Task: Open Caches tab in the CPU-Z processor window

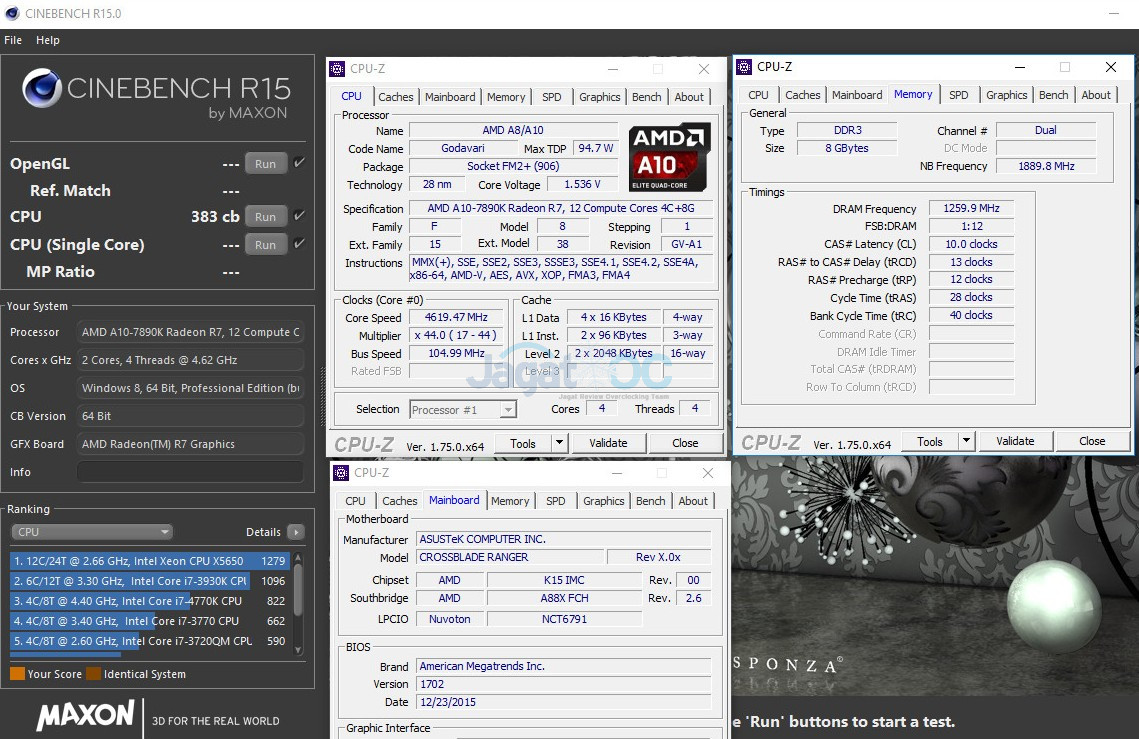Action: tap(395, 97)
